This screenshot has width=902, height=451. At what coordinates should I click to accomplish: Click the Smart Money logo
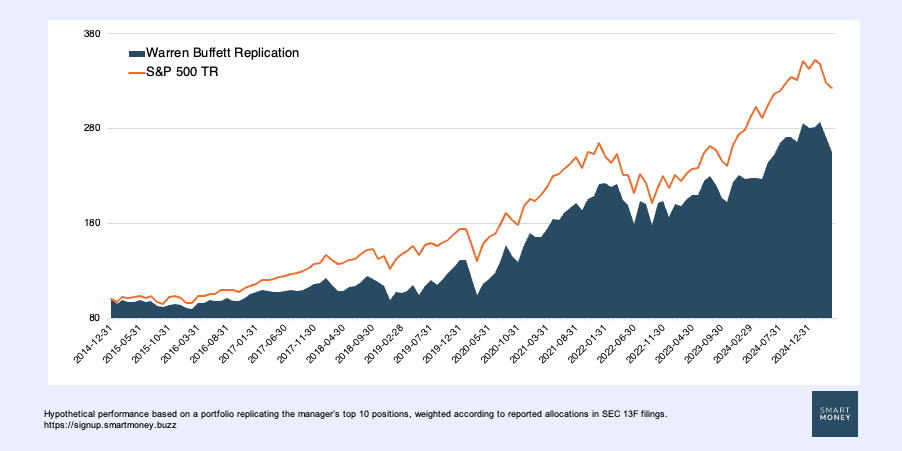pyautogui.click(x=835, y=414)
